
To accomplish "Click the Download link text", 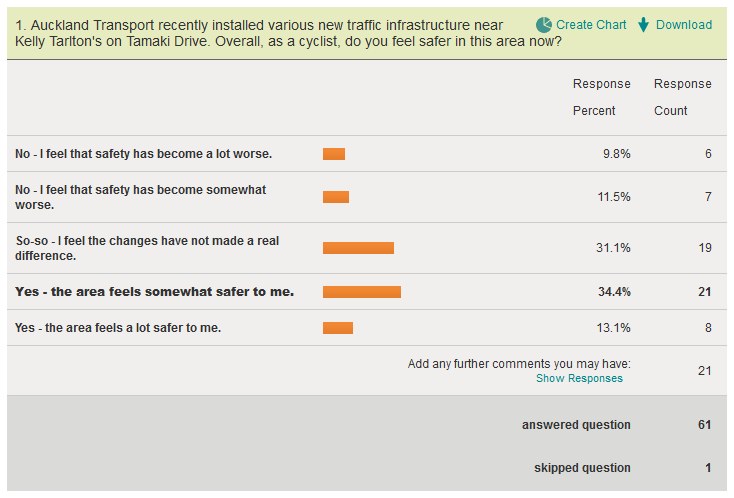I will tap(684, 24).
